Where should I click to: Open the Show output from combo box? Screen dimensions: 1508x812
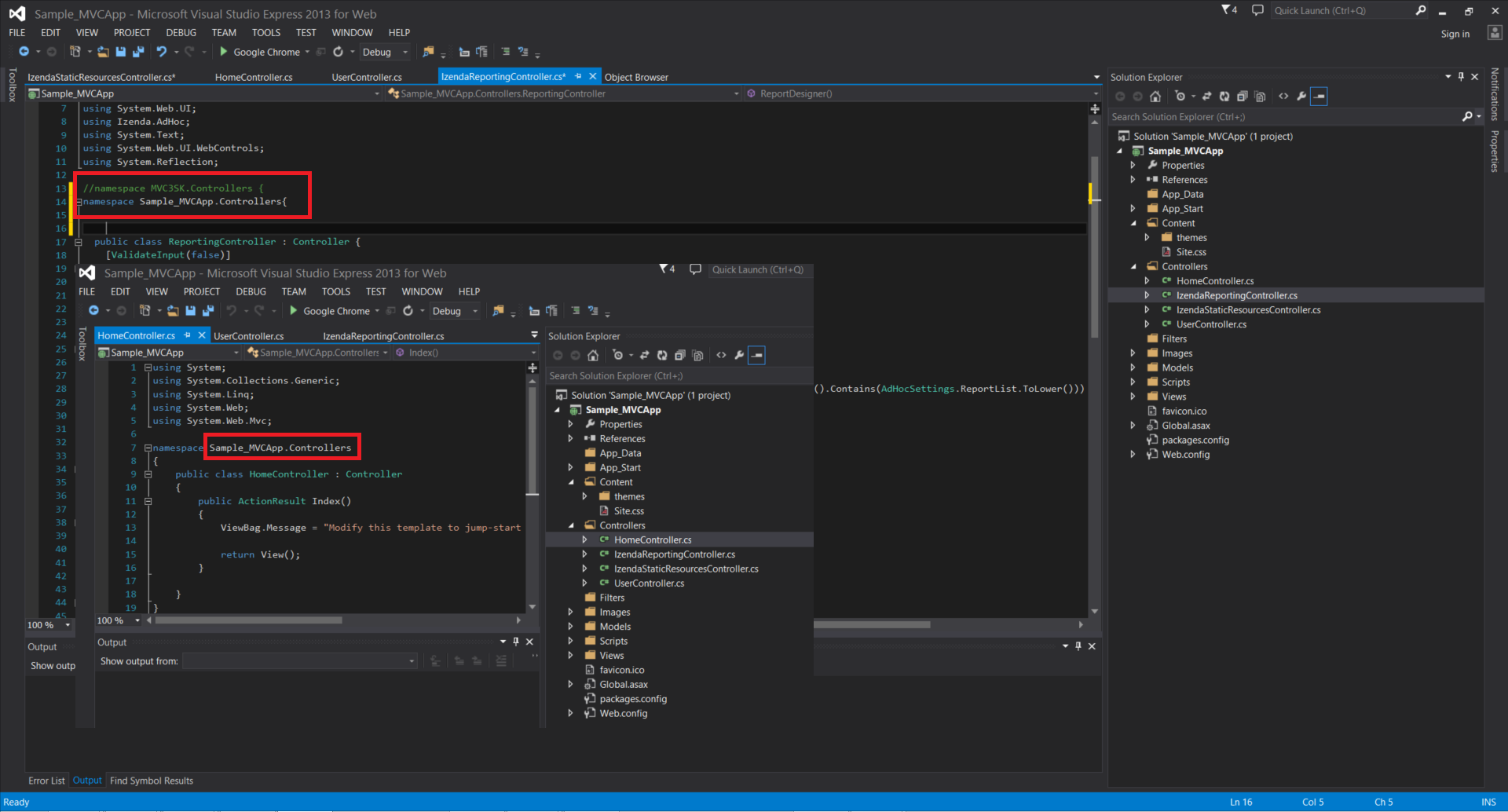coord(300,661)
